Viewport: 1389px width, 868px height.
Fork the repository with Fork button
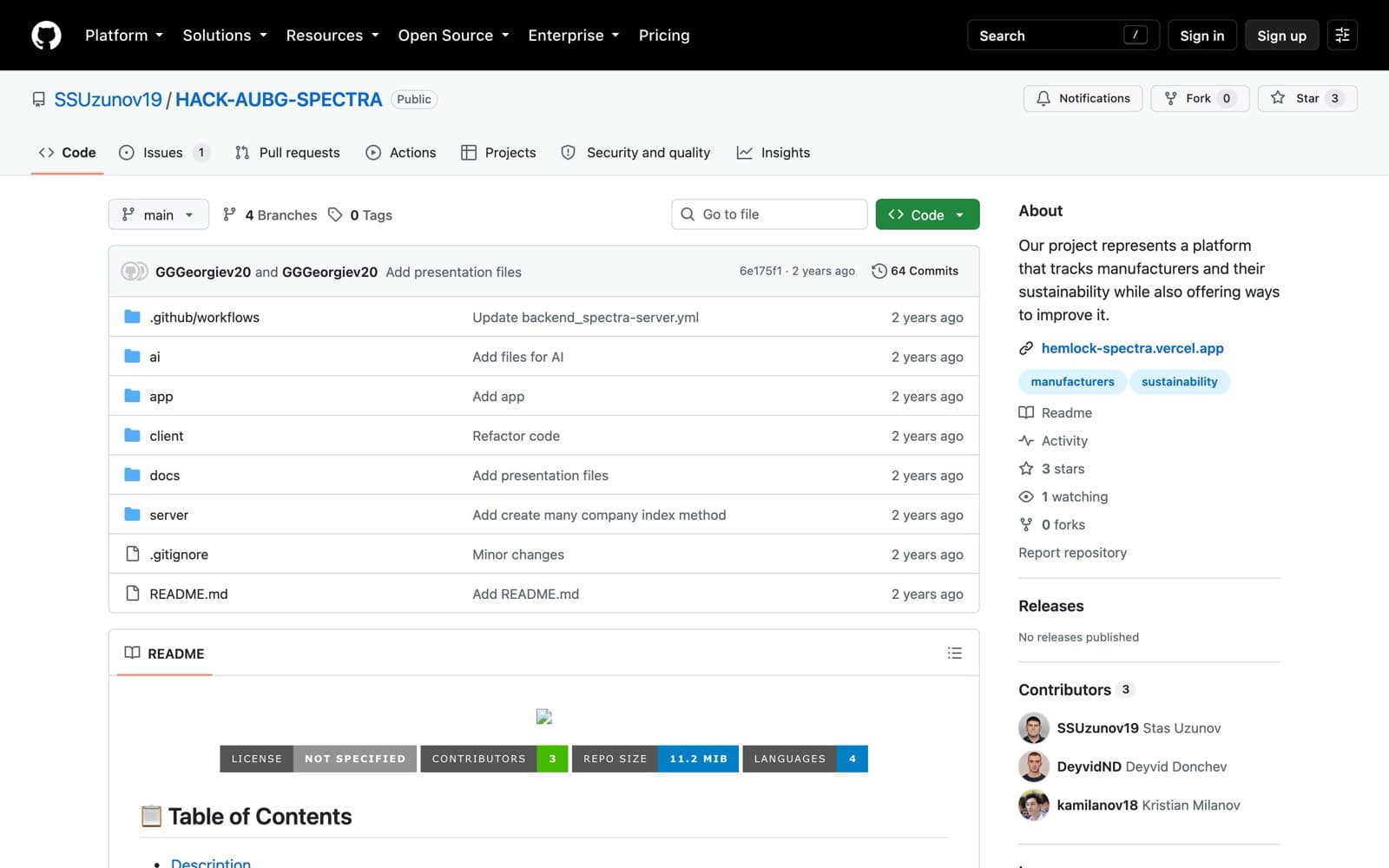coord(1200,98)
